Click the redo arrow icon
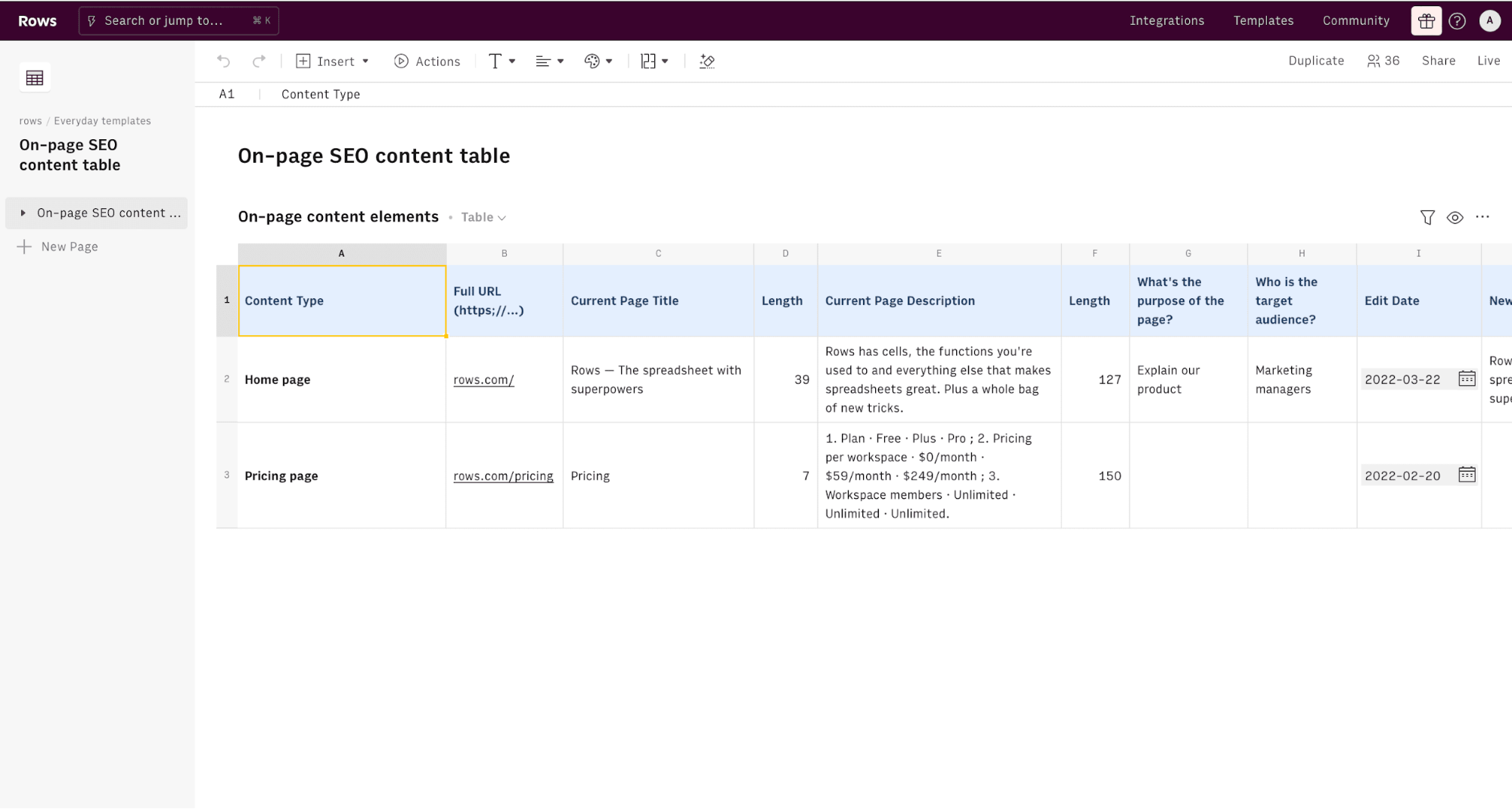Viewport: 1512px width, 809px height. [259, 61]
